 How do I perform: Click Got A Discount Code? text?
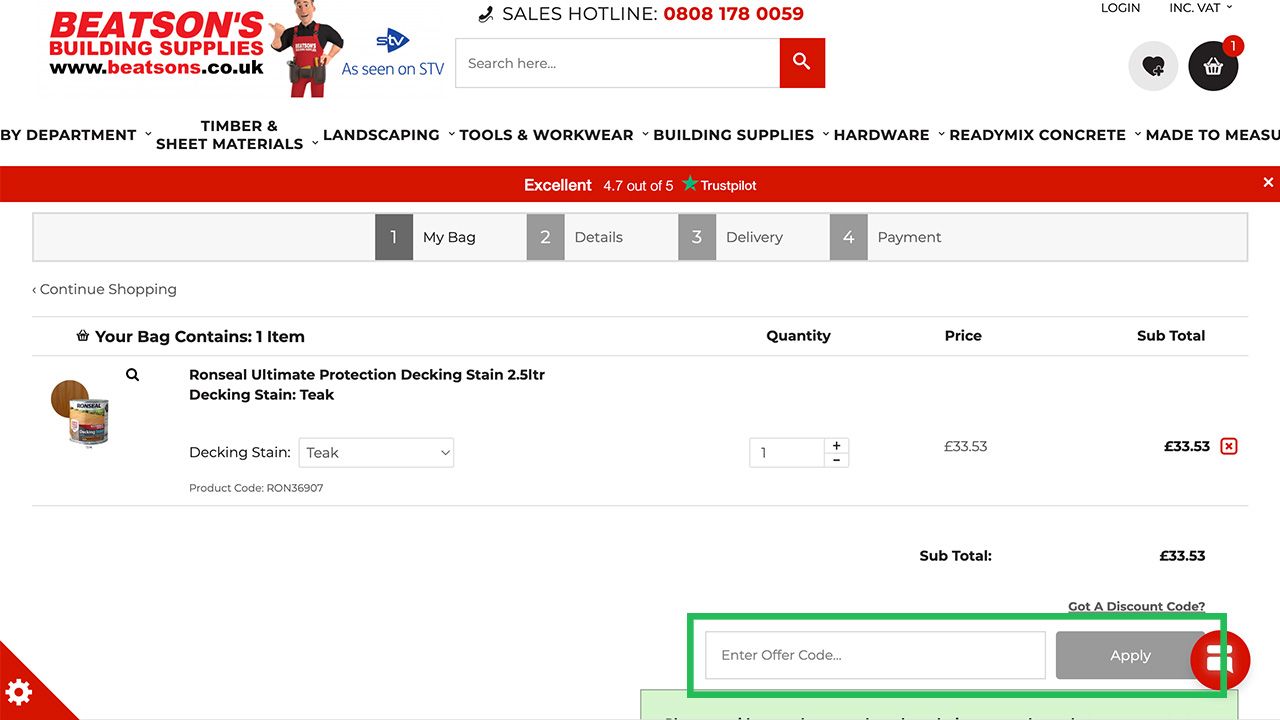coord(1136,606)
